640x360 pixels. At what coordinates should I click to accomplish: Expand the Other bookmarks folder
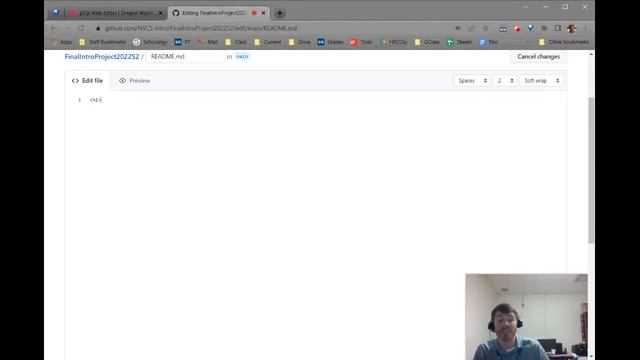[x=564, y=42]
